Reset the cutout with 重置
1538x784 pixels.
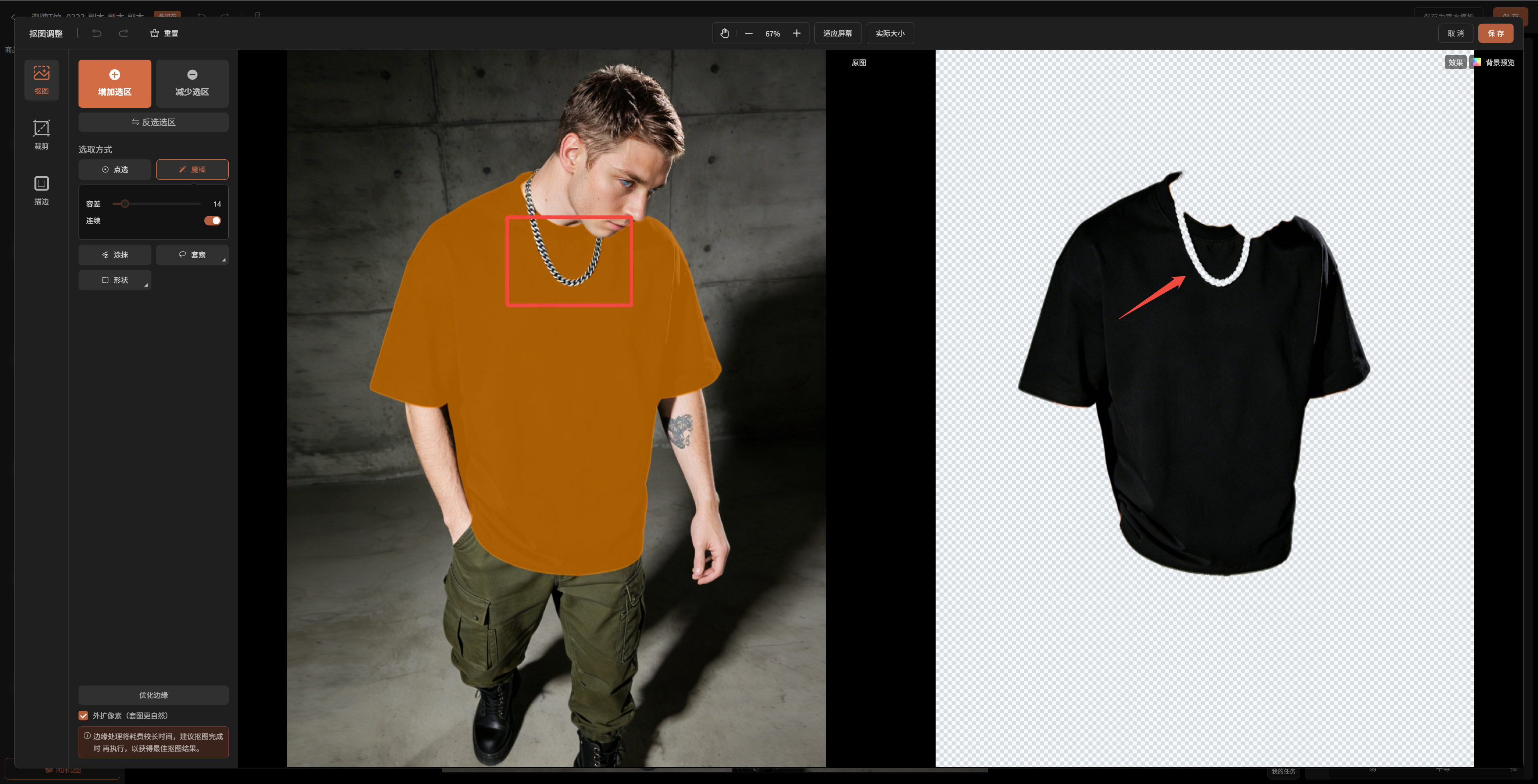pyautogui.click(x=164, y=34)
